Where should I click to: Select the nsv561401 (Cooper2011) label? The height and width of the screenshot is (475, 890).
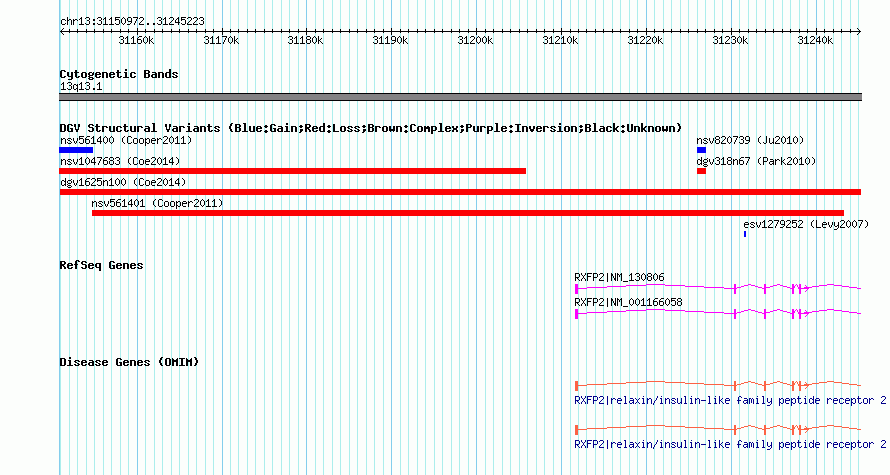tap(157, 203)
